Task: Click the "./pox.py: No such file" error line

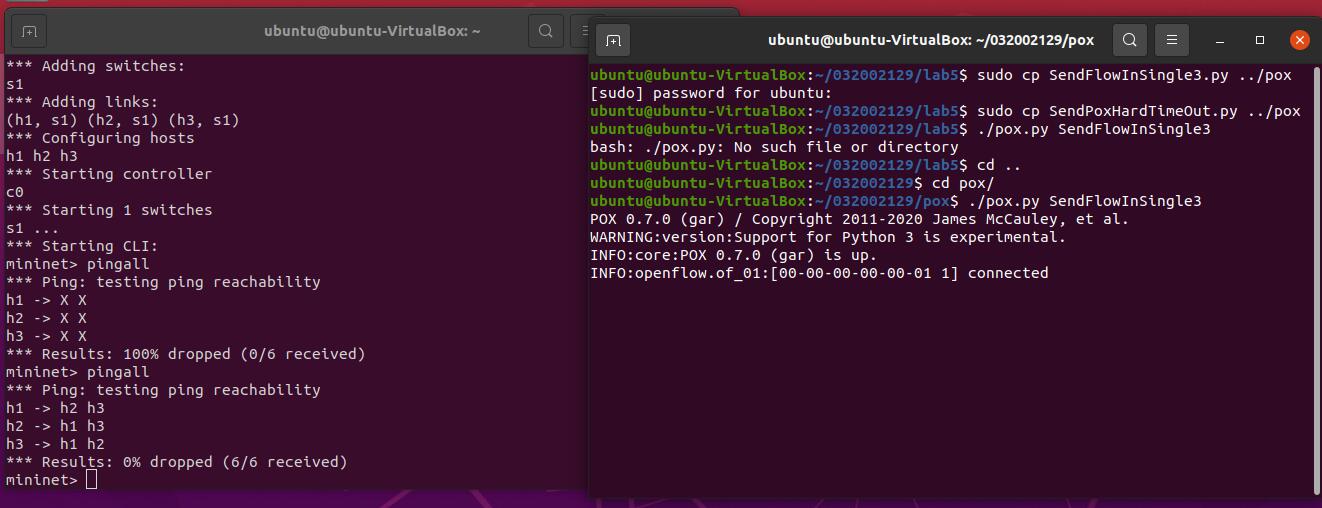Action: point(774,147)
